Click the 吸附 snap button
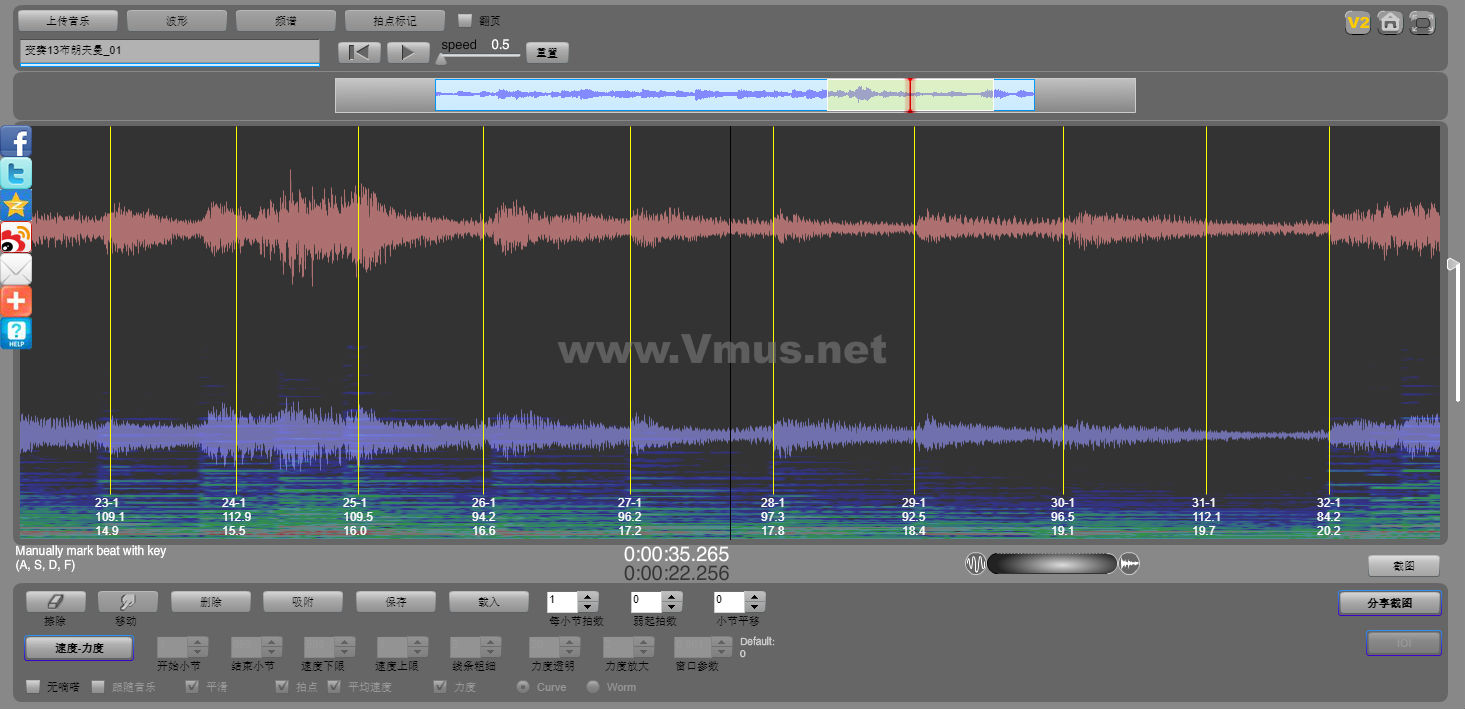This screenshot has height=709, width=1465. (x=303, y=602)
